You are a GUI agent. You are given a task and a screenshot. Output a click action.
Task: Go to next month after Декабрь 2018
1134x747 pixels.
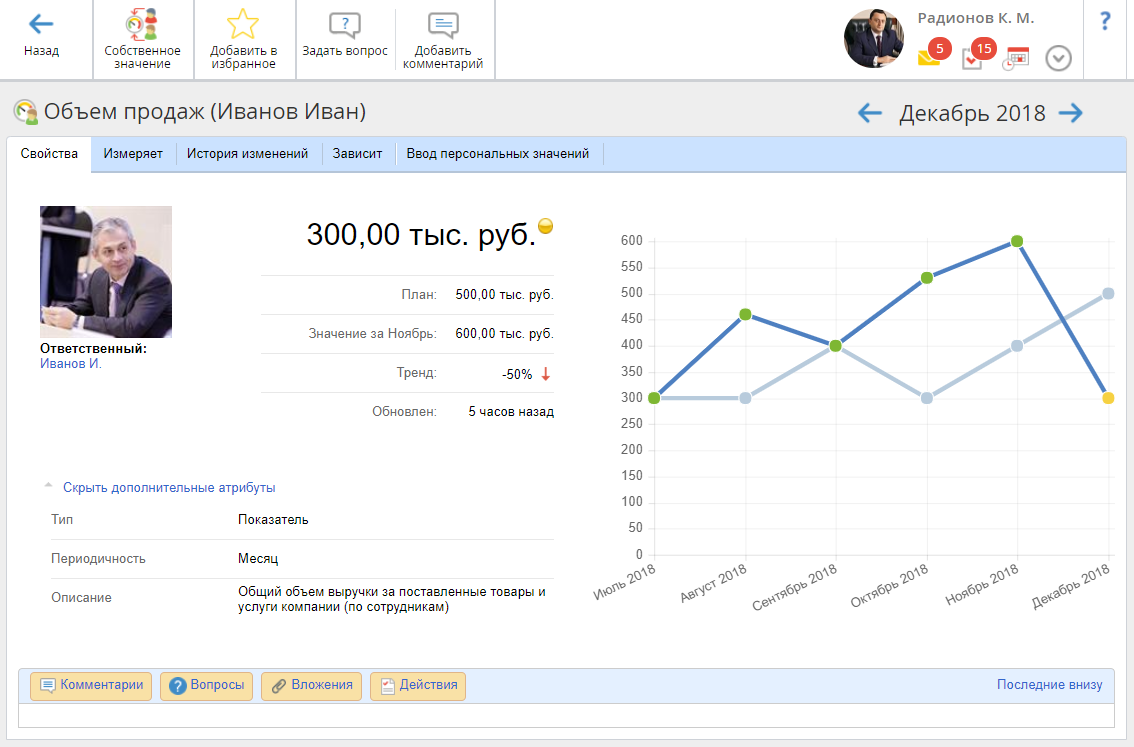[1071, 113]
